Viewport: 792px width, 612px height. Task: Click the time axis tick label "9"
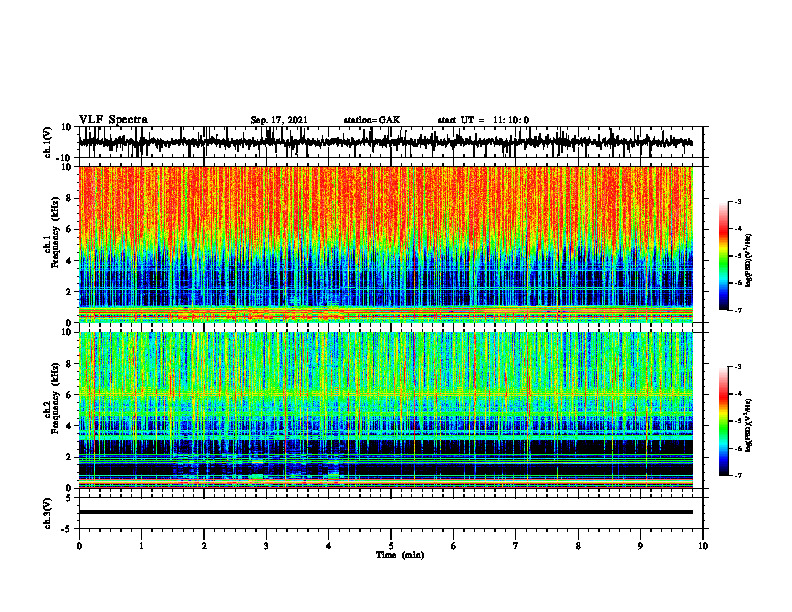[640, 546]
